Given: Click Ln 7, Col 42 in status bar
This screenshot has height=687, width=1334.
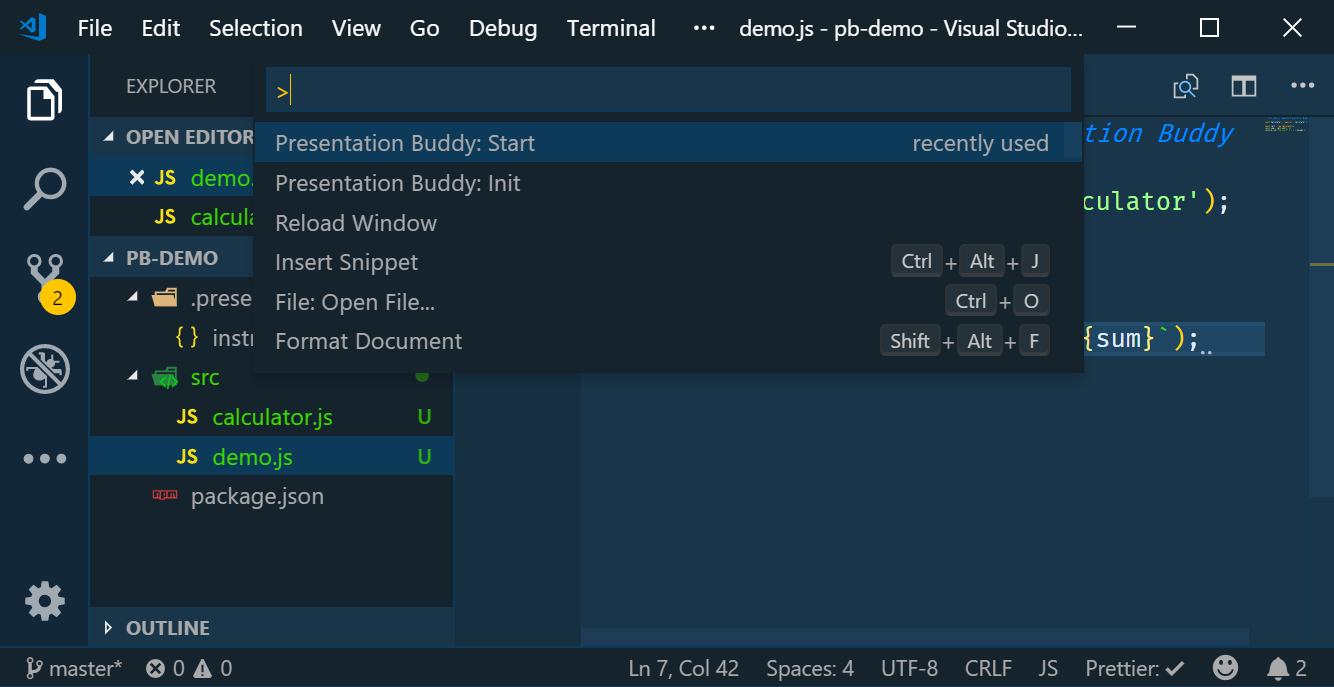Looking at the screenshot, I should pyautogui.click(x=683, y=668).
